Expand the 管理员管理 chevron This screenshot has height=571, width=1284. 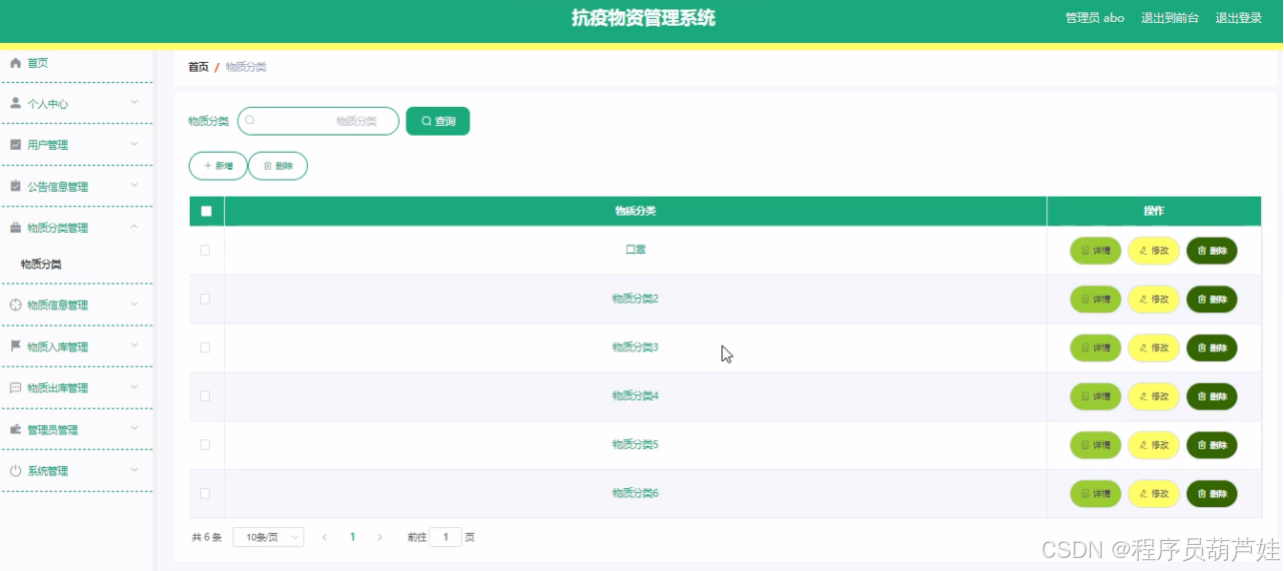(x=134, y=429)
